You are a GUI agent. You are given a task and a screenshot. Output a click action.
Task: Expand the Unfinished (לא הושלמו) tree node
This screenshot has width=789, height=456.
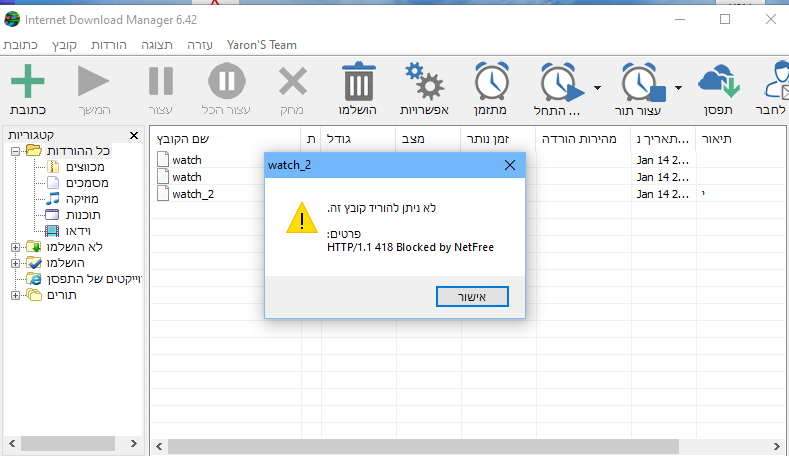pos(16,247)
